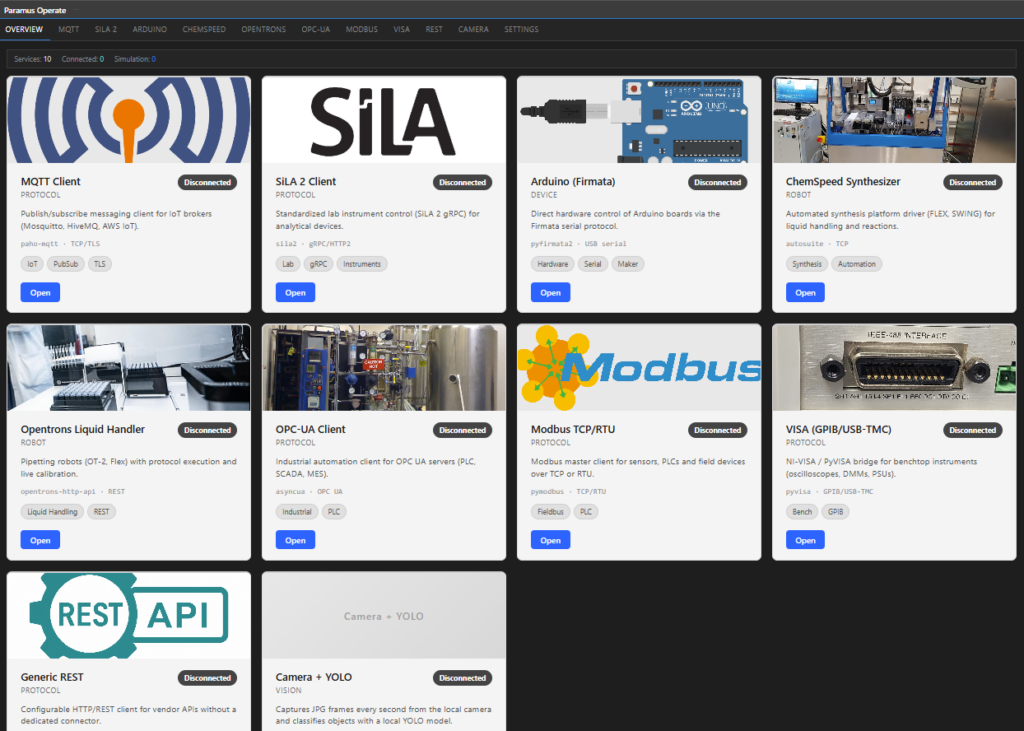1024x731 pixels.
Task: Select the Arduino board image
Action: (639, 120)
